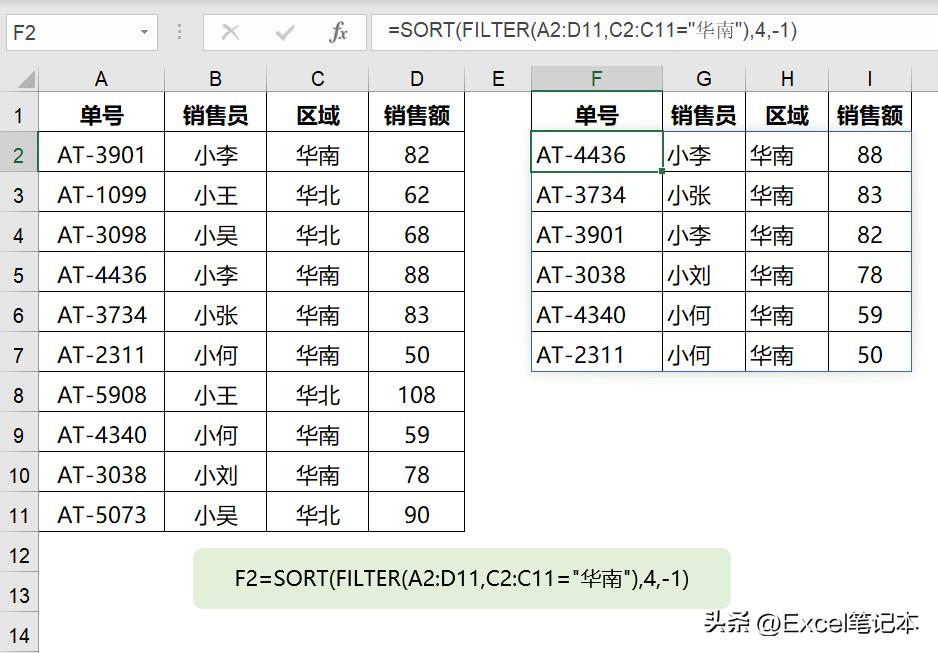938x653 pixels.
Task: Select column A header
Action: 100,76
